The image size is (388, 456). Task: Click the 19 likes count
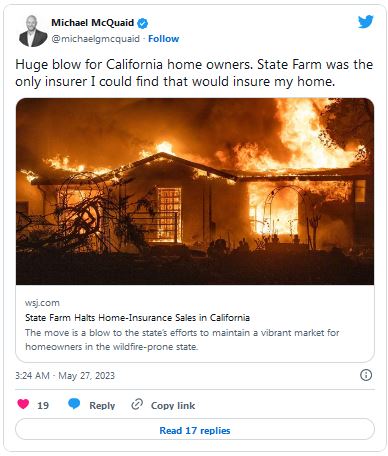point(43,405)
